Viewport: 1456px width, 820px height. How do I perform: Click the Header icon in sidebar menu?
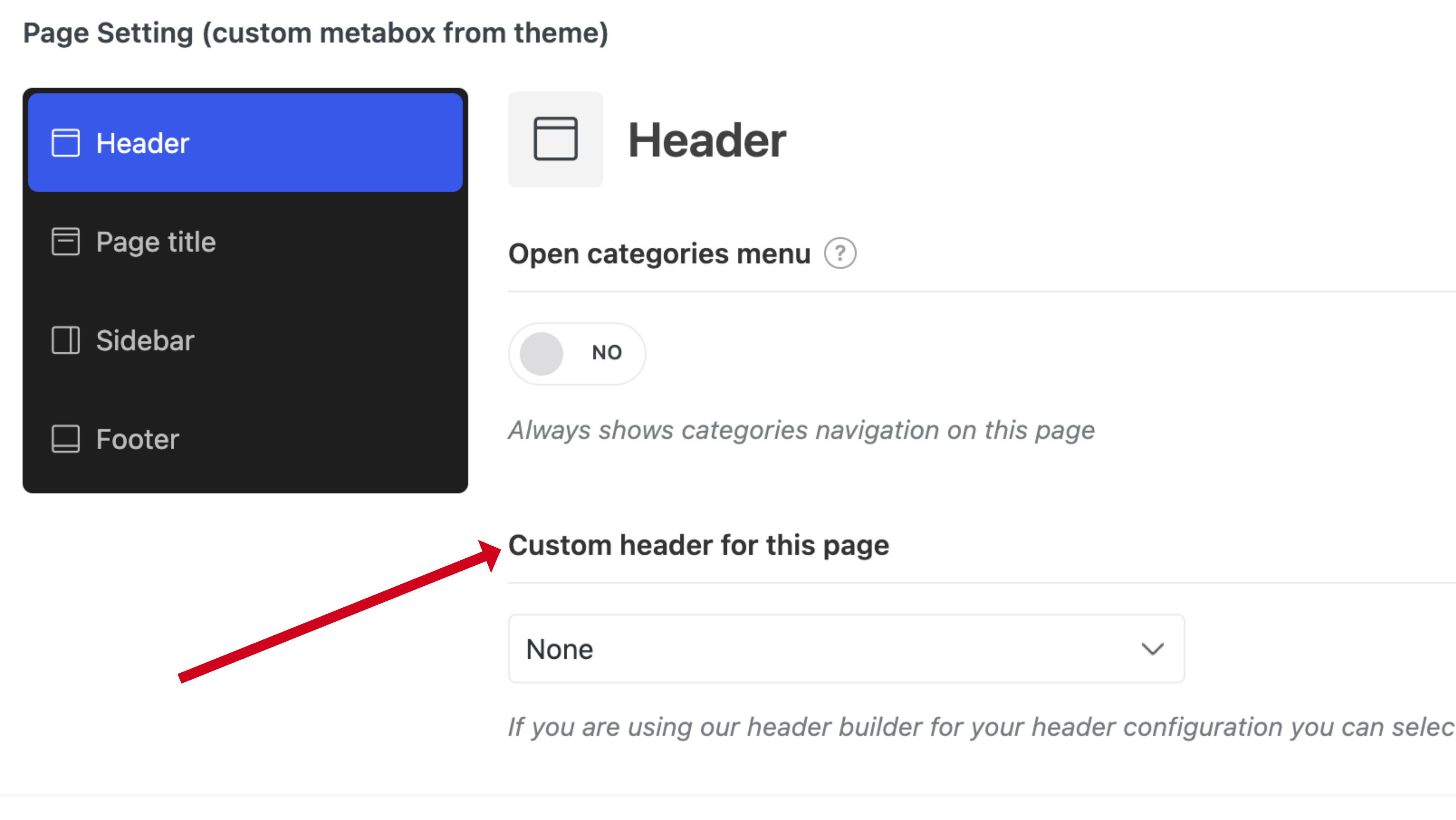coord(65,143)
